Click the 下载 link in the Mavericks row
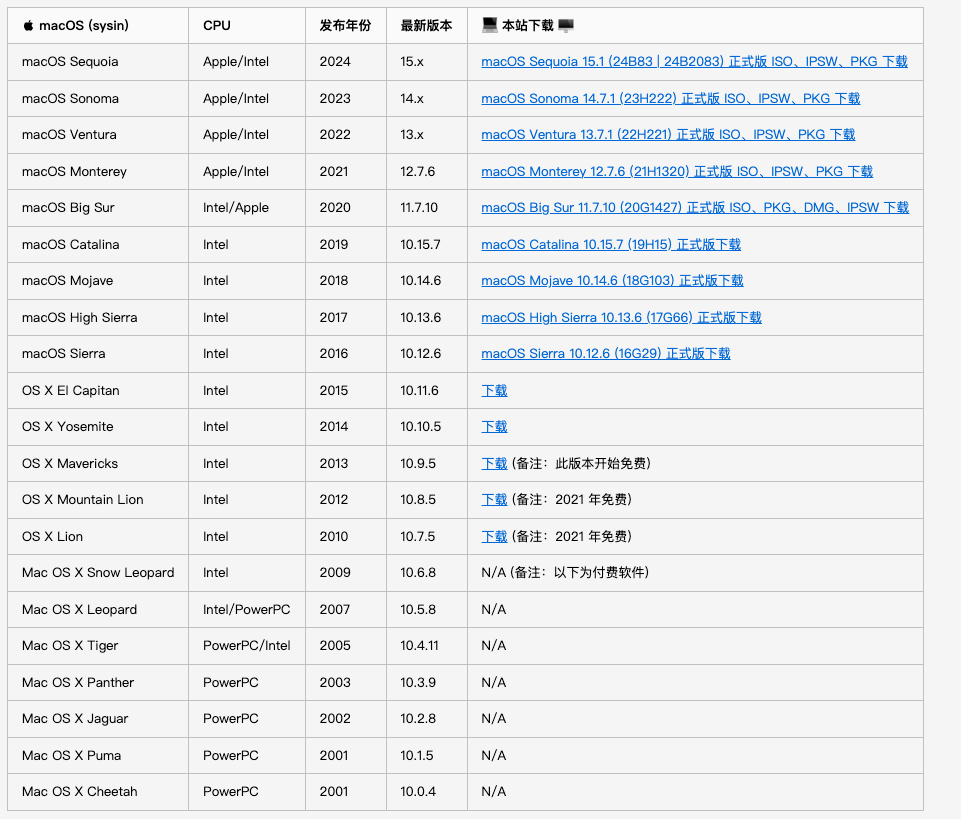Viewport: 961px width, 819px height. (494, 463)
